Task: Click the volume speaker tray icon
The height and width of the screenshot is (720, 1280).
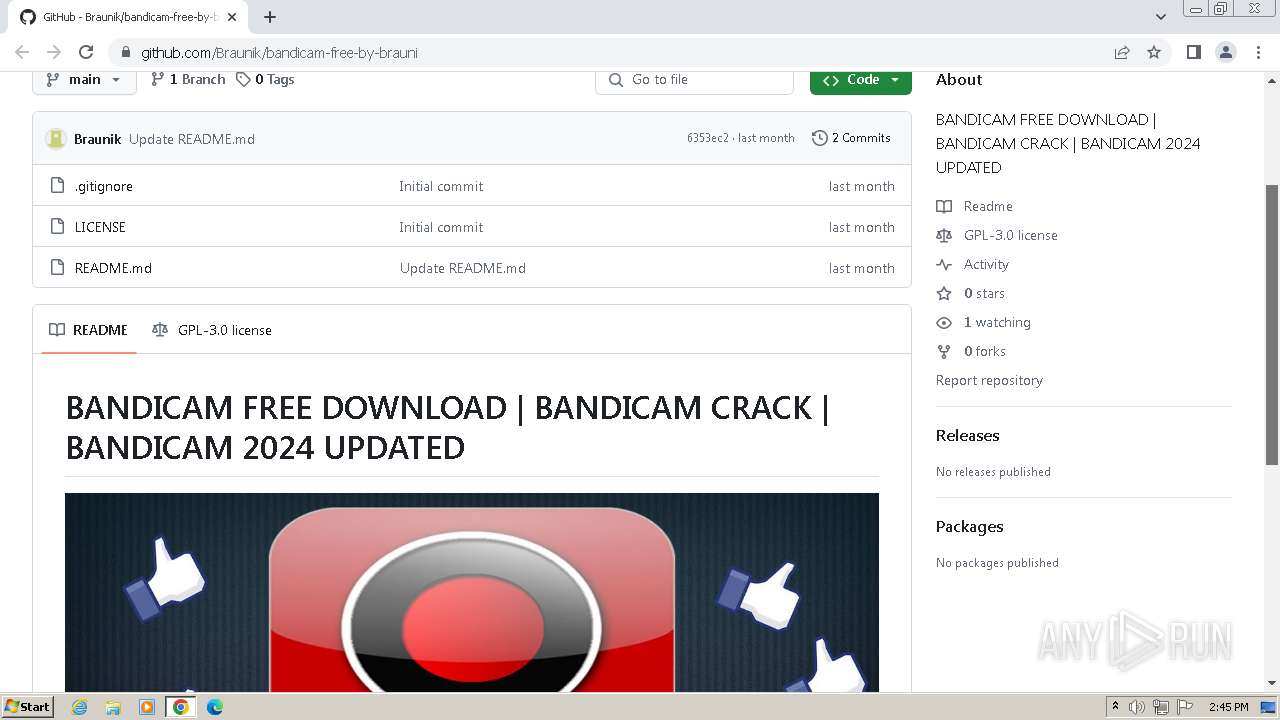Action: pyautogui.click(x=1137, y=707)
